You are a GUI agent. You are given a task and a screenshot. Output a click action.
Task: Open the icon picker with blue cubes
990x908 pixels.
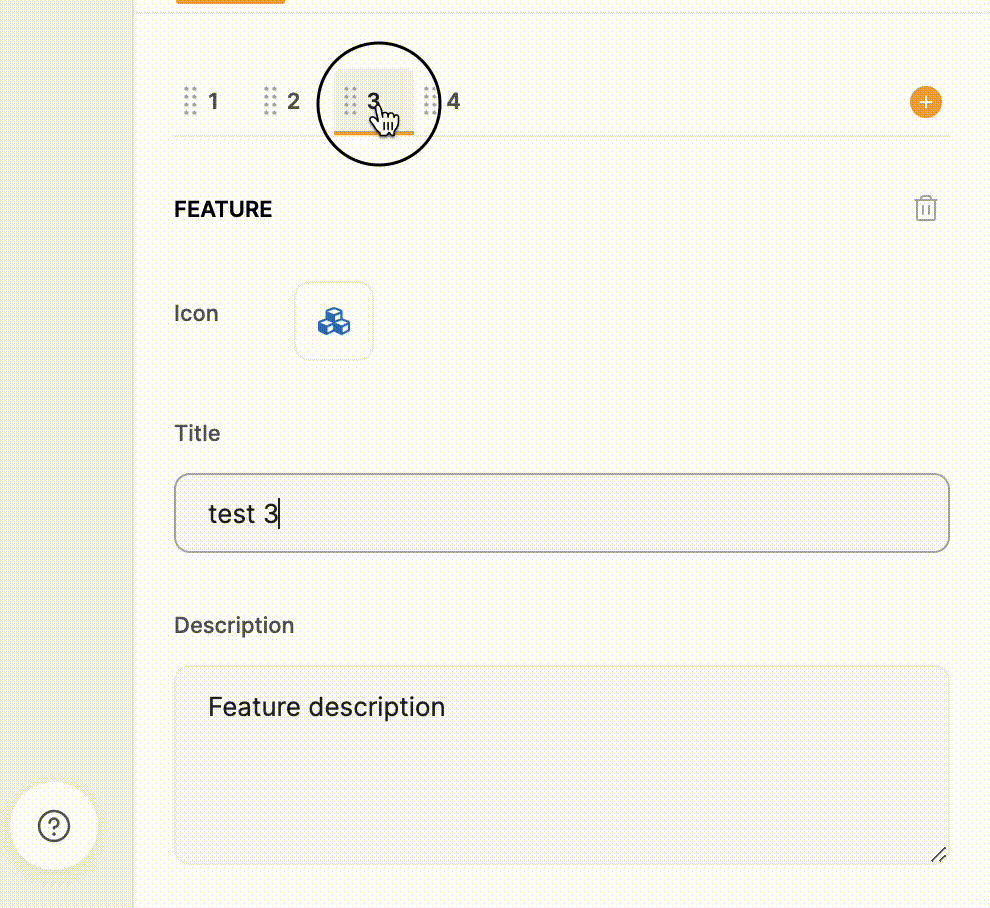click(x=334, y=321)
